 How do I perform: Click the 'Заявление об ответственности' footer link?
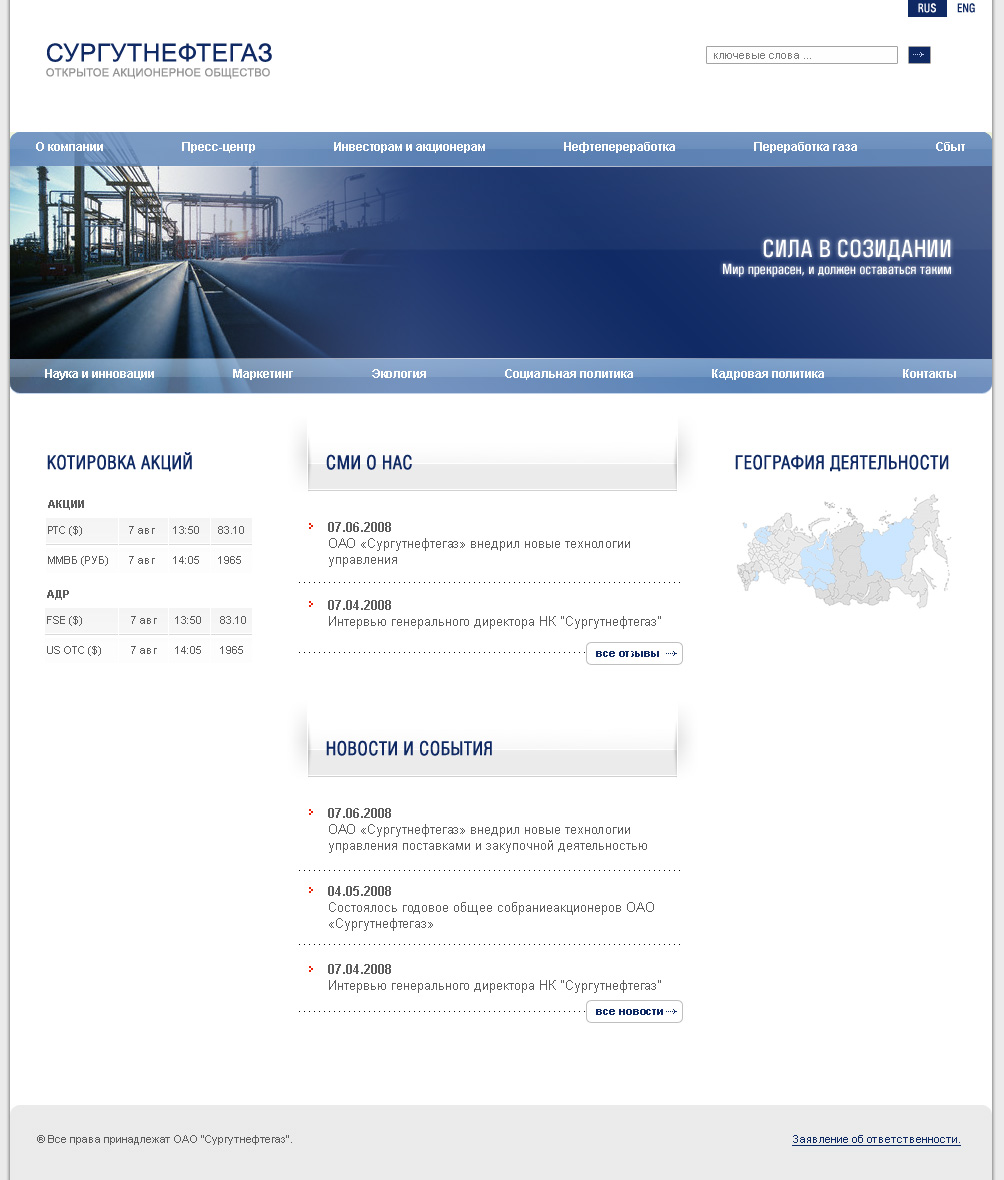coord(876,1139)
